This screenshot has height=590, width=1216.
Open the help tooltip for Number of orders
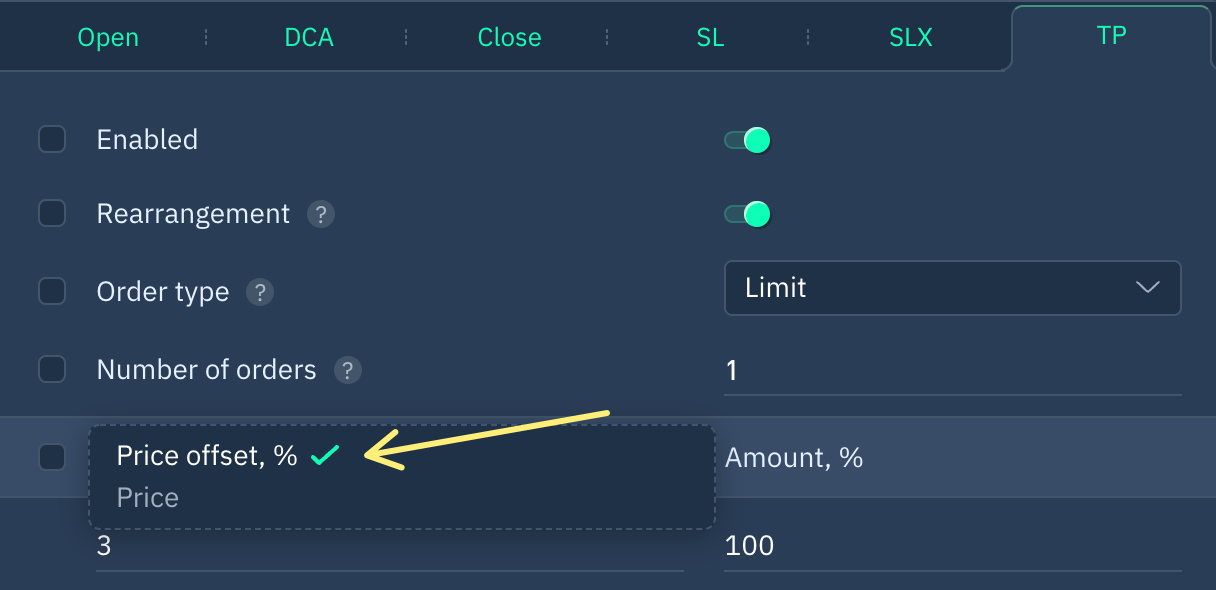pos(347,370)
